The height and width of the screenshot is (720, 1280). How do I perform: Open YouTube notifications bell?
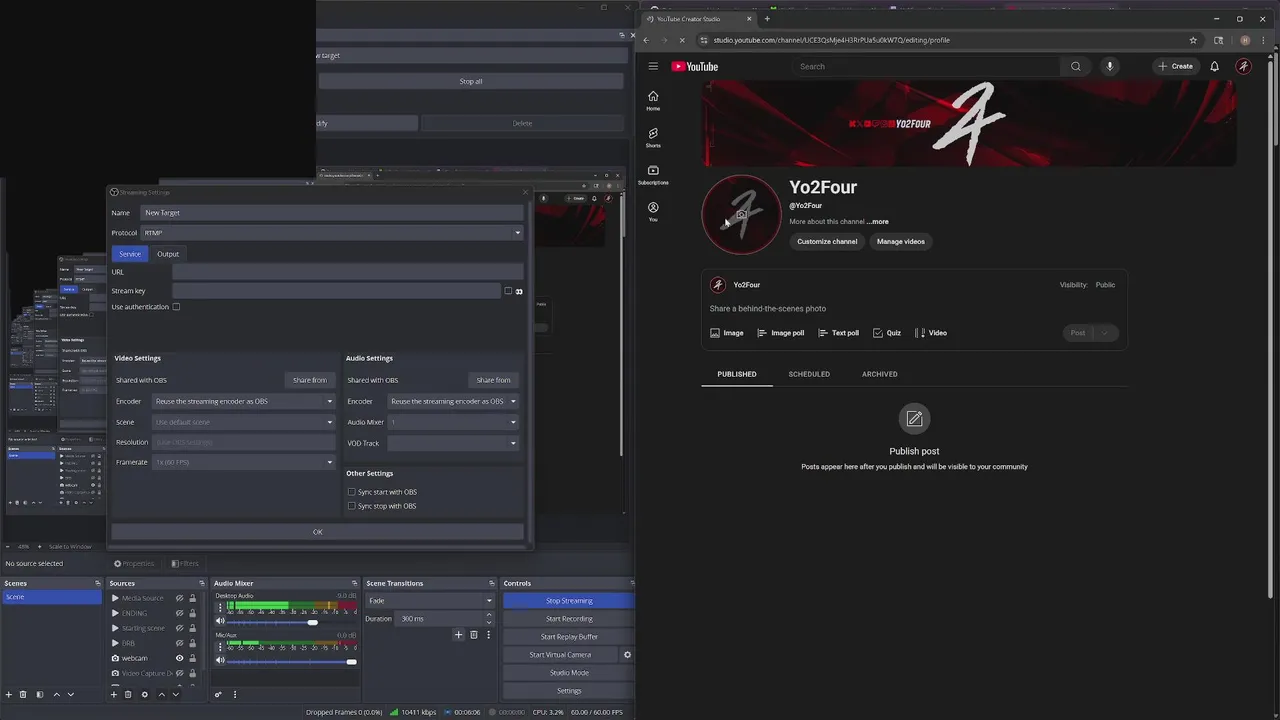1215,67
